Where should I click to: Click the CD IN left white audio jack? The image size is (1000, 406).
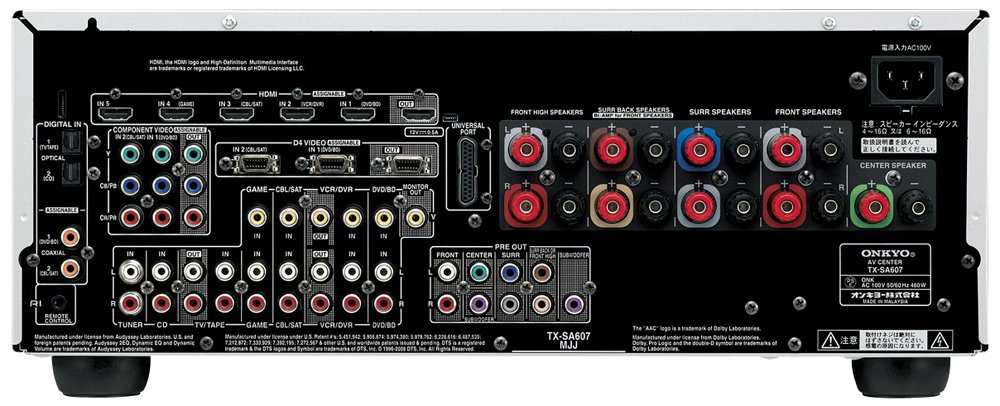pyautogui.click(x=162, y=272)
